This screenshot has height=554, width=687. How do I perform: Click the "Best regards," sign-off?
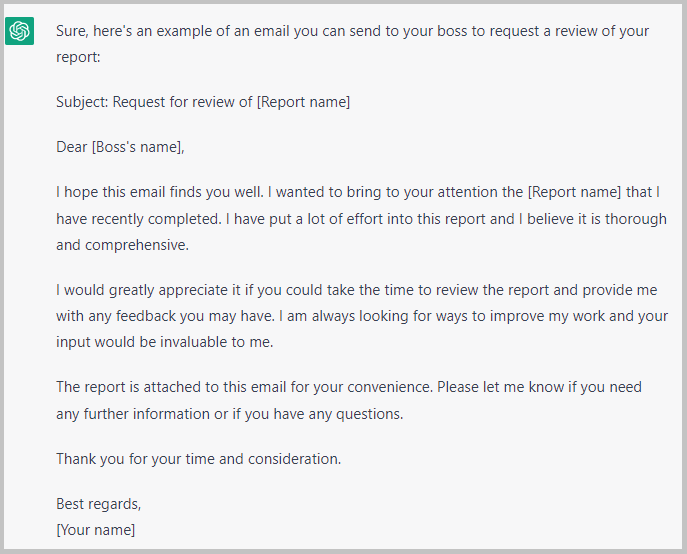pyautogui.click(x=98, y=504)
